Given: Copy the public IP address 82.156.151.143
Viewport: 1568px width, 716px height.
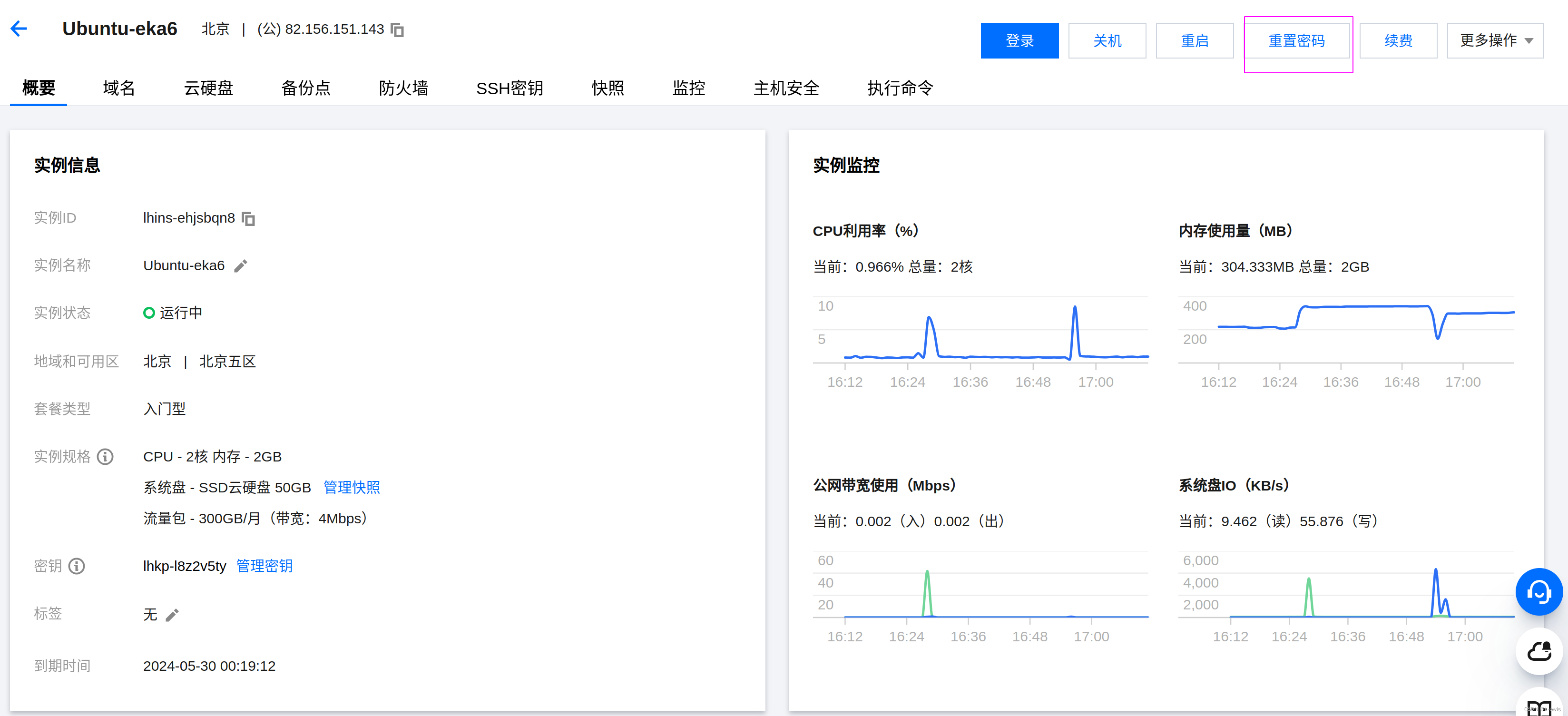Looking at the screenshot, I should coord(398,30).
